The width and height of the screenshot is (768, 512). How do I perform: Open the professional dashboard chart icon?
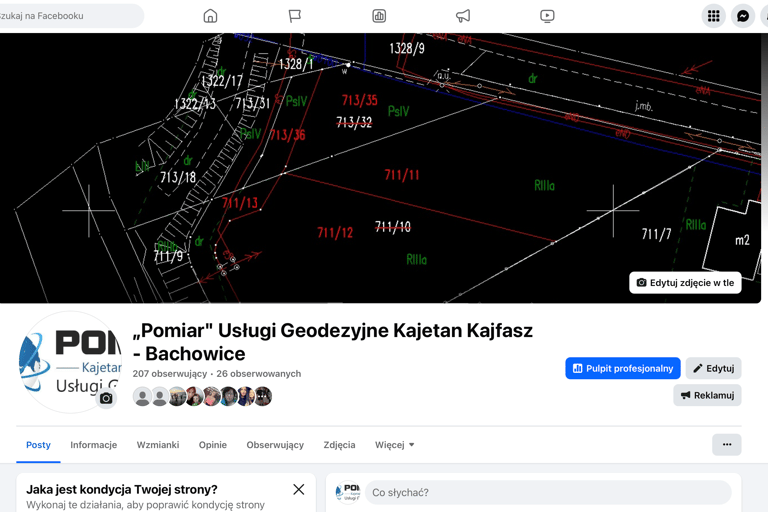coord(379,16)
